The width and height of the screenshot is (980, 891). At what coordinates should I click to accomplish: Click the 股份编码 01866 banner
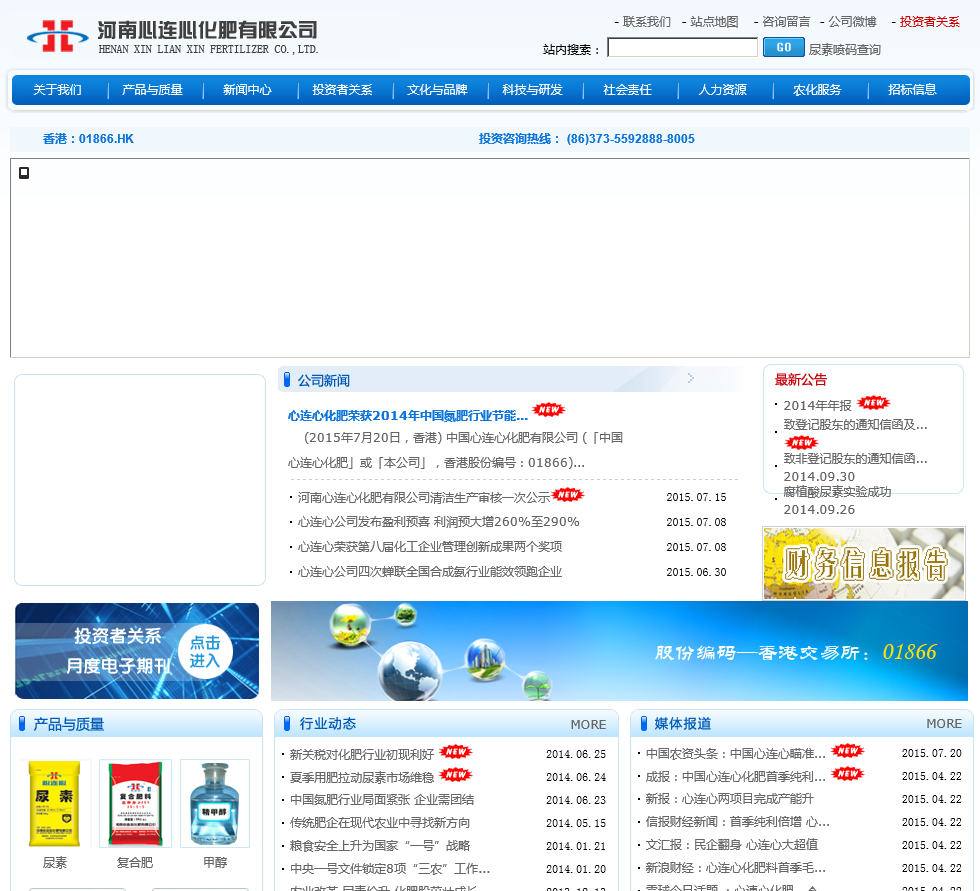coord(619,650)
